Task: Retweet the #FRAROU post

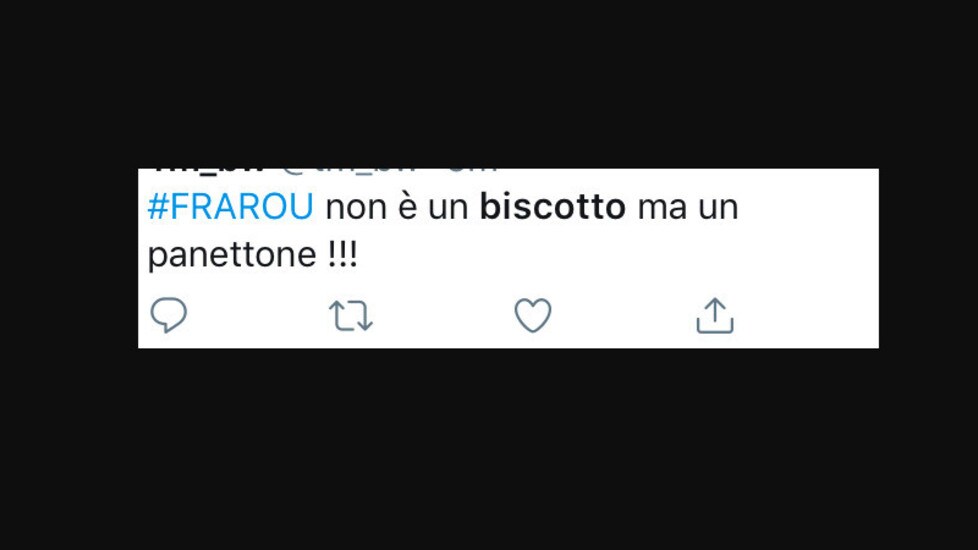Action: [351, 316]
